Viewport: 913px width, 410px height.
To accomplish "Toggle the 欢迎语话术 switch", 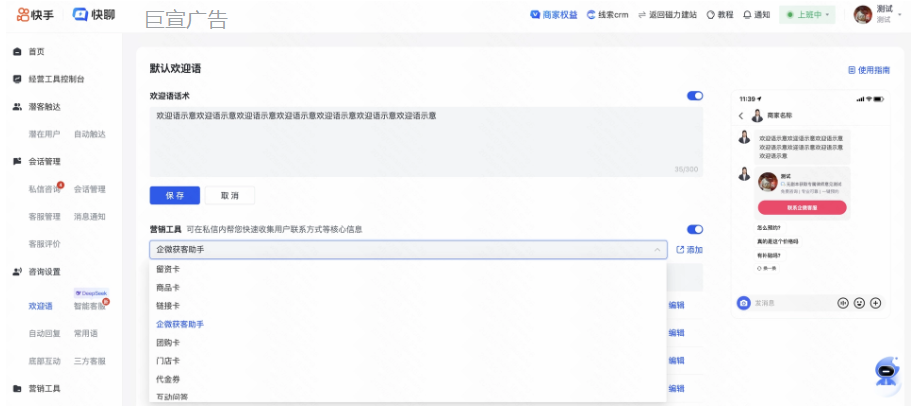I will click(x=695, y=96).
